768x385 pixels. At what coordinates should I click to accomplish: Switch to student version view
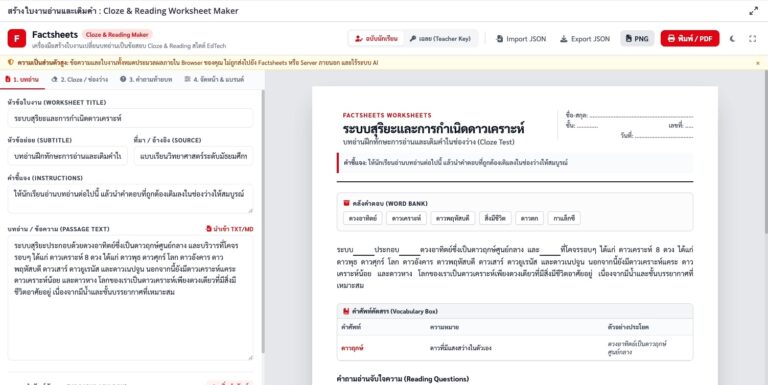tap(376, 39)
